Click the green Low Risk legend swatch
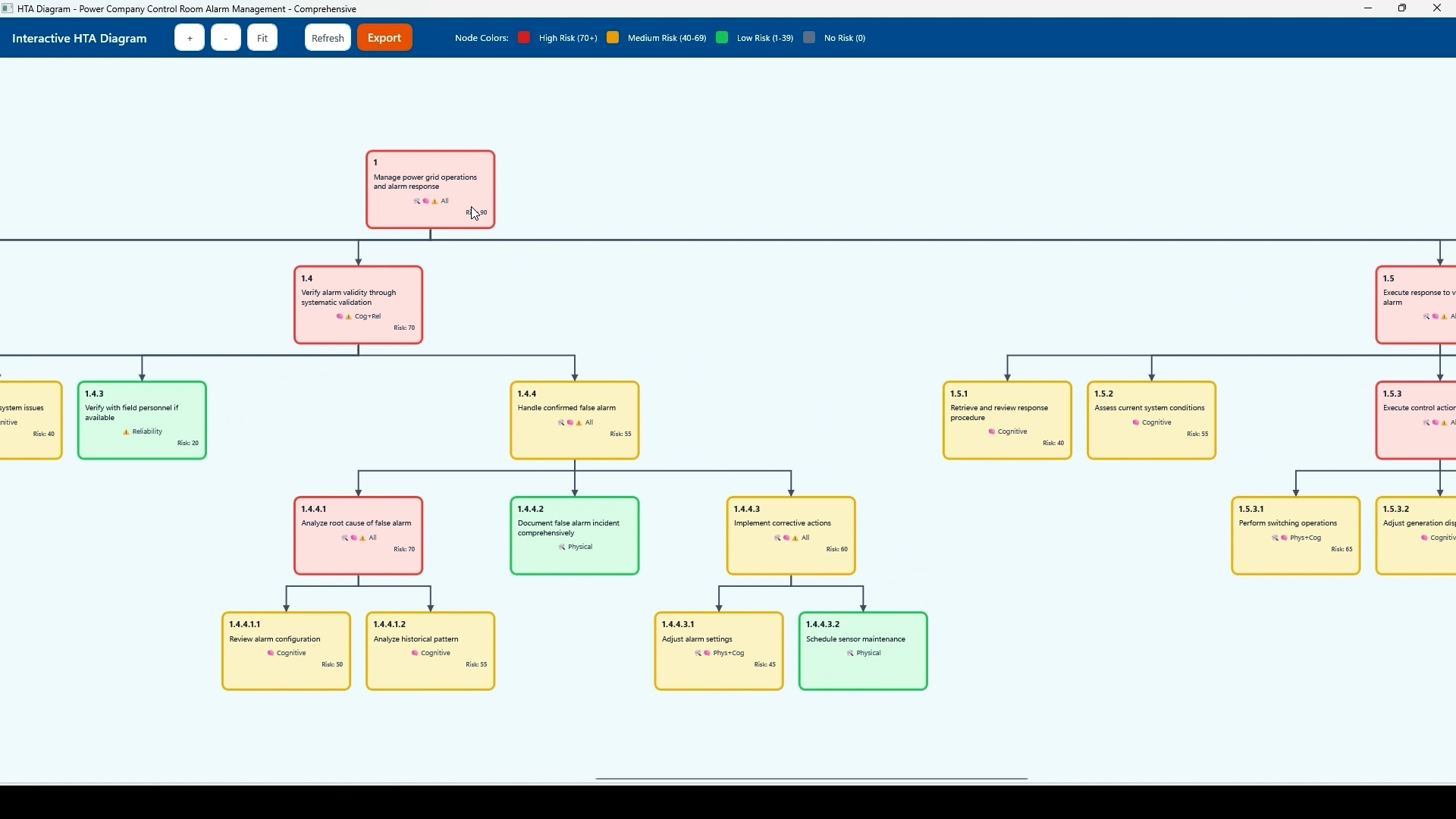The height and width of the screenshot is (819, 1456). pyautogui.click(x=722, y=38)
